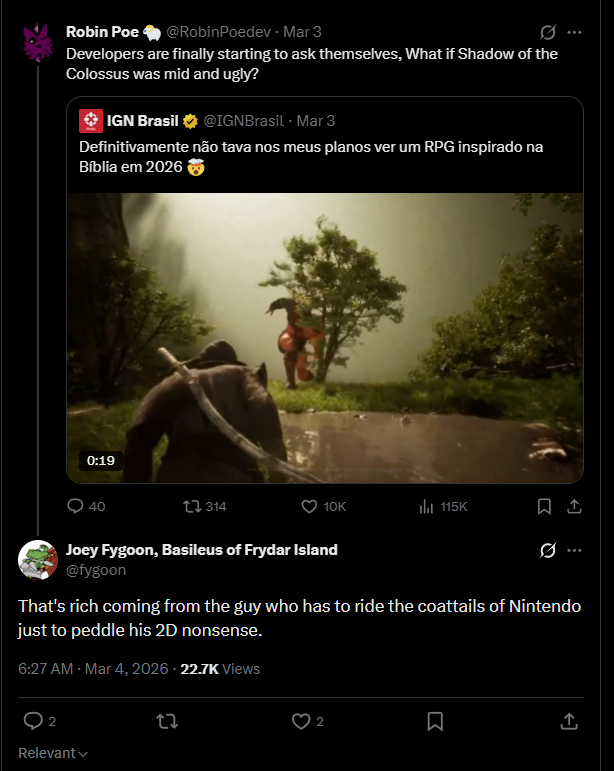
Task: Open more options on Robin Poe's post
Action: point(574,32)
